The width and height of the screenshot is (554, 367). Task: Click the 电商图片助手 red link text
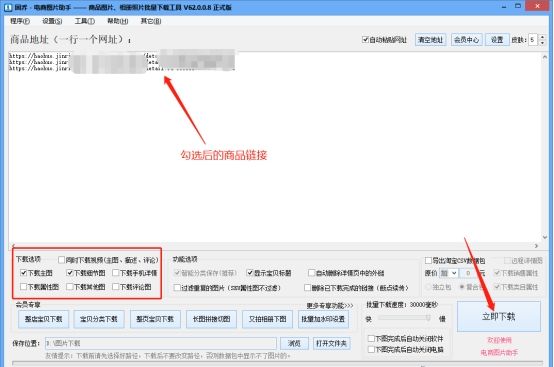coord(499,353)
